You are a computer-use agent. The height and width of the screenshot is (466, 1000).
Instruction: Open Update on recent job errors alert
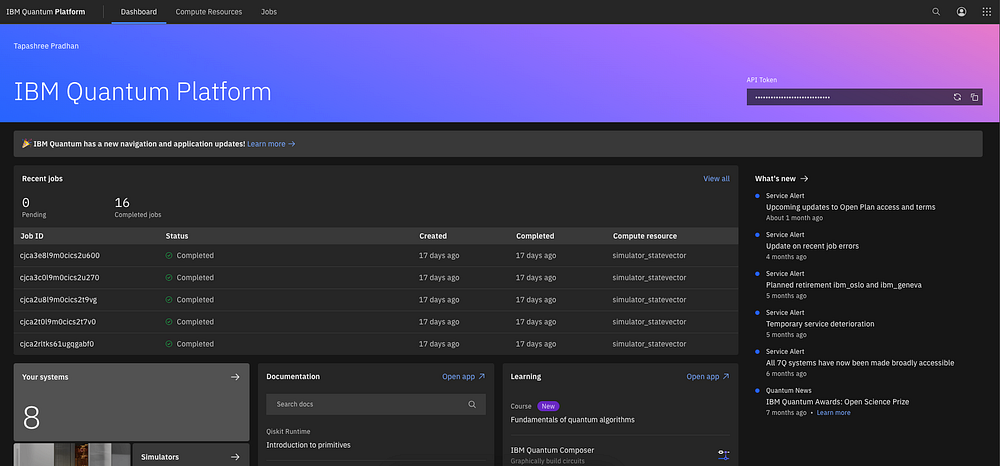click(x=812, y=246)
